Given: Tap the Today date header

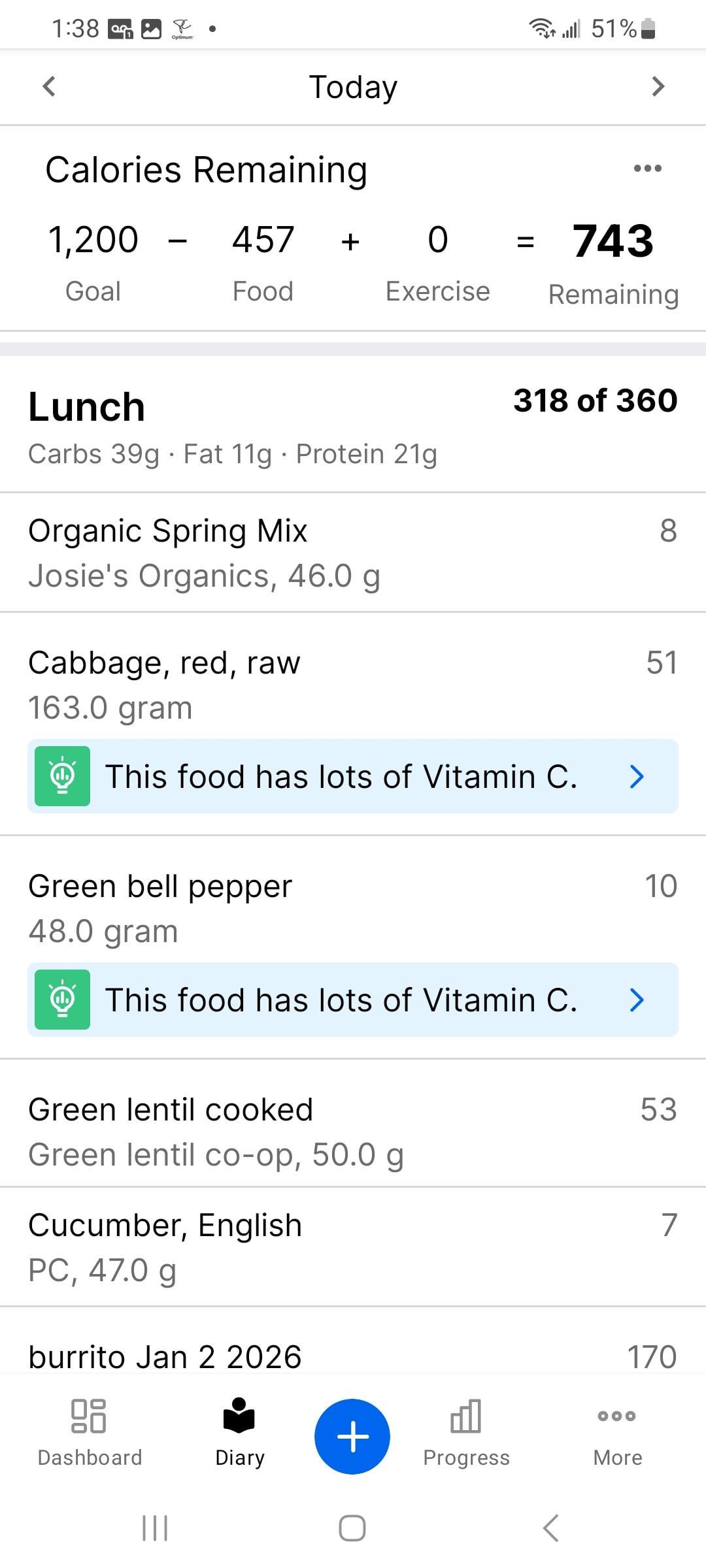Looking at the screenshot, I should click(x=353, y=87).
